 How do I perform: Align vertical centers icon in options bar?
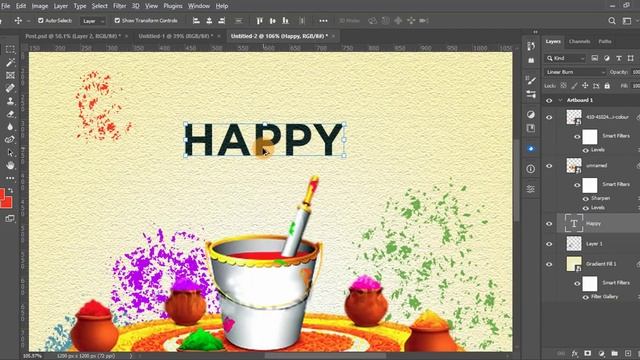(273, 20)
